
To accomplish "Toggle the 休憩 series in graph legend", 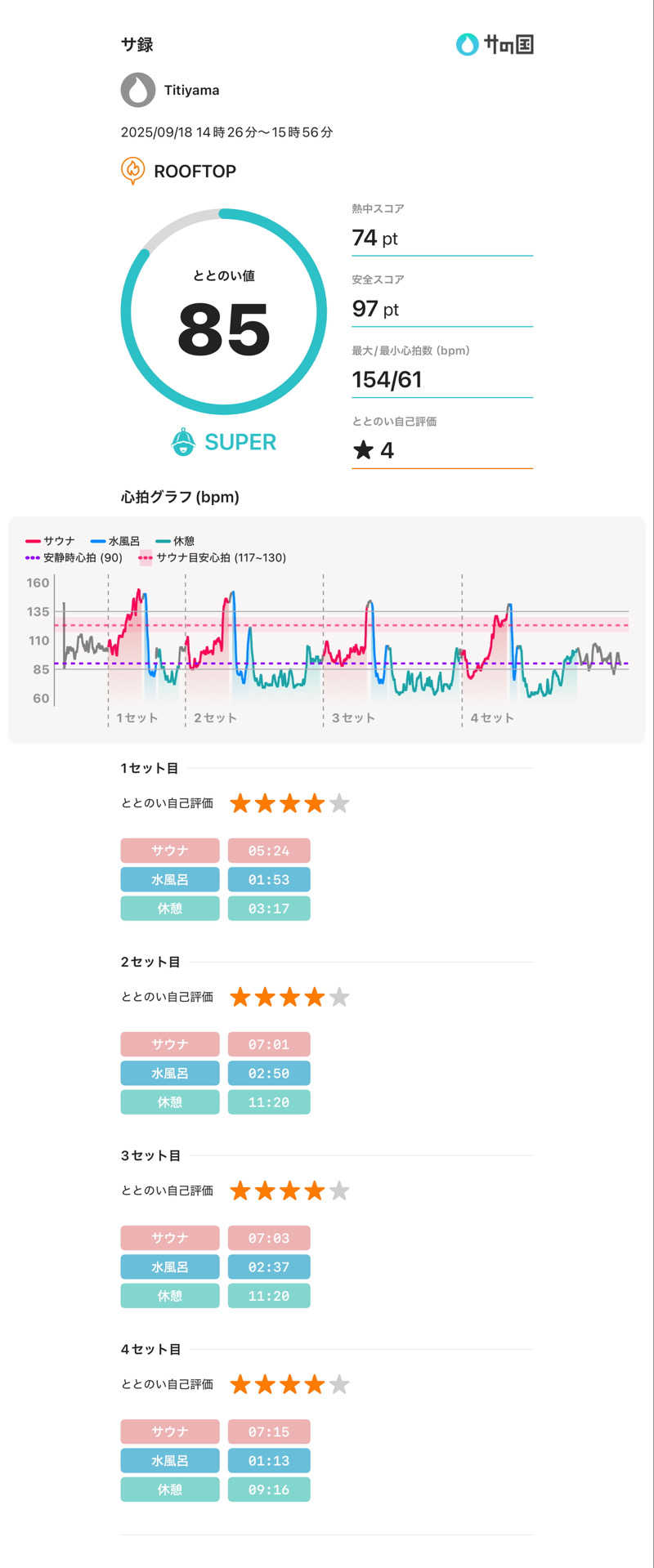I will click(x=175, y=541).
